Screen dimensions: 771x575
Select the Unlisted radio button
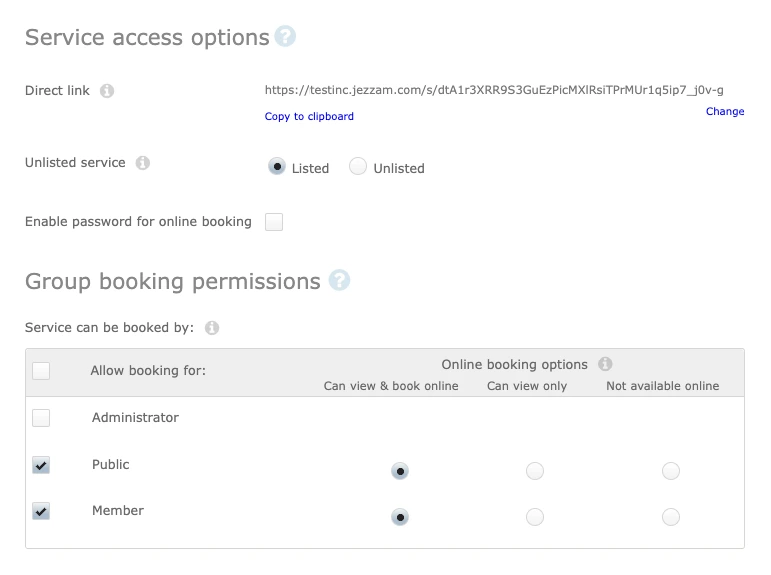pyautogui.click(x=358, y=167)
